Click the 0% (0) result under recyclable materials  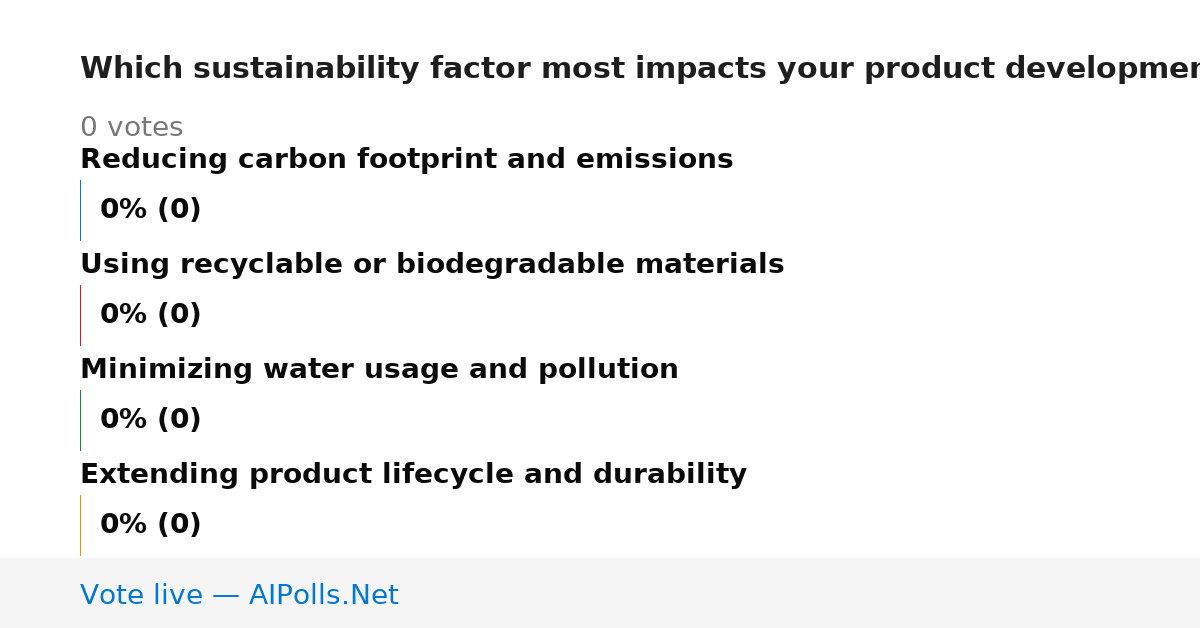click(151, 315)
